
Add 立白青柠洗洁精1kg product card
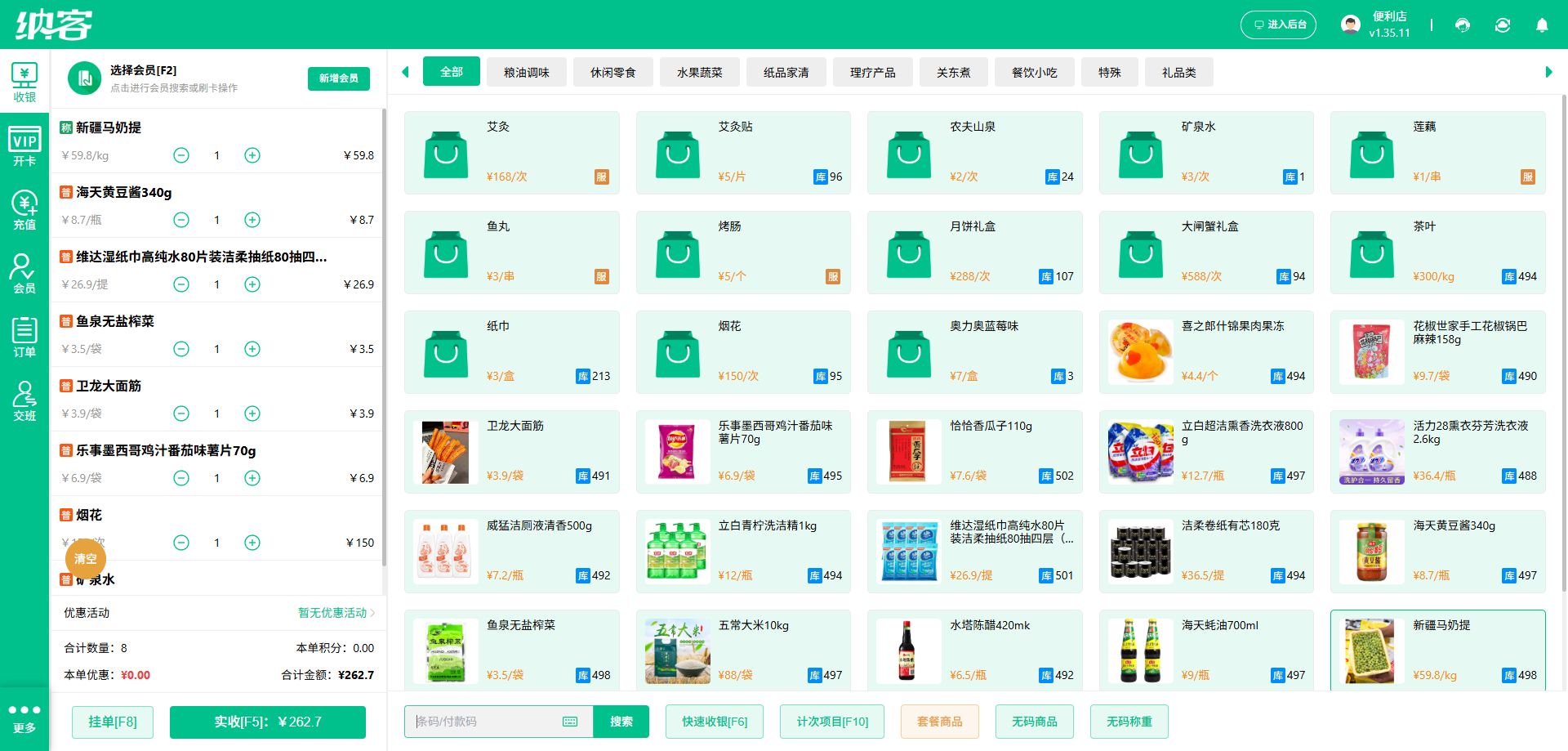pyautogui.click(x=743, y=552)
